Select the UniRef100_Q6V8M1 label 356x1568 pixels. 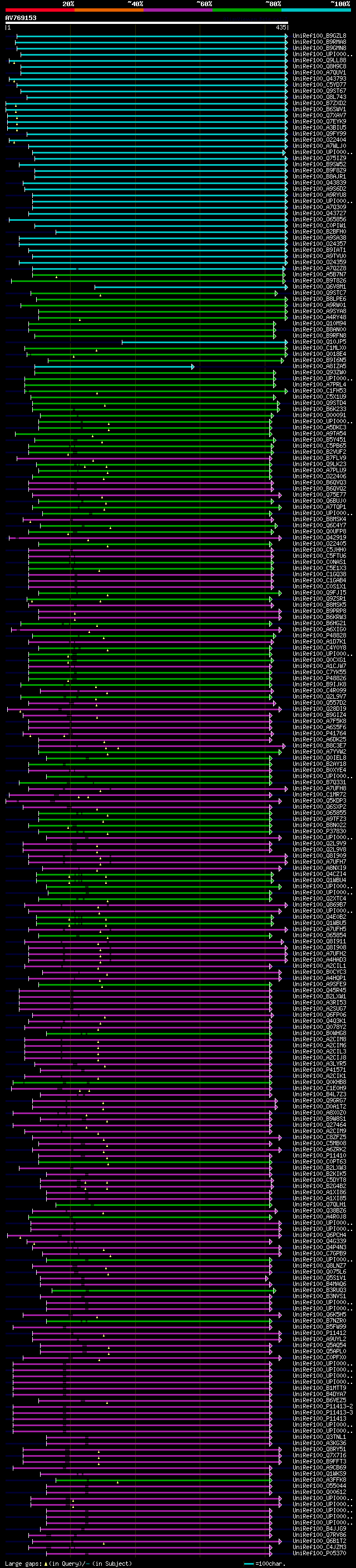coord(319,286)
